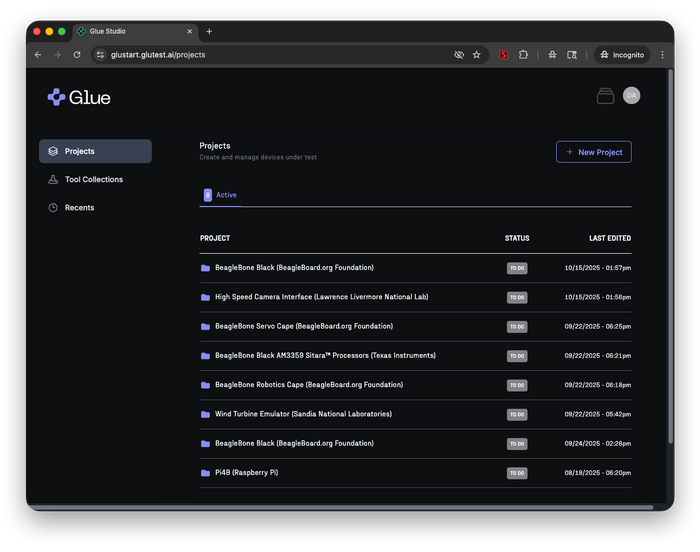Click the Incognito profile indicator

(x=621, y=55)
